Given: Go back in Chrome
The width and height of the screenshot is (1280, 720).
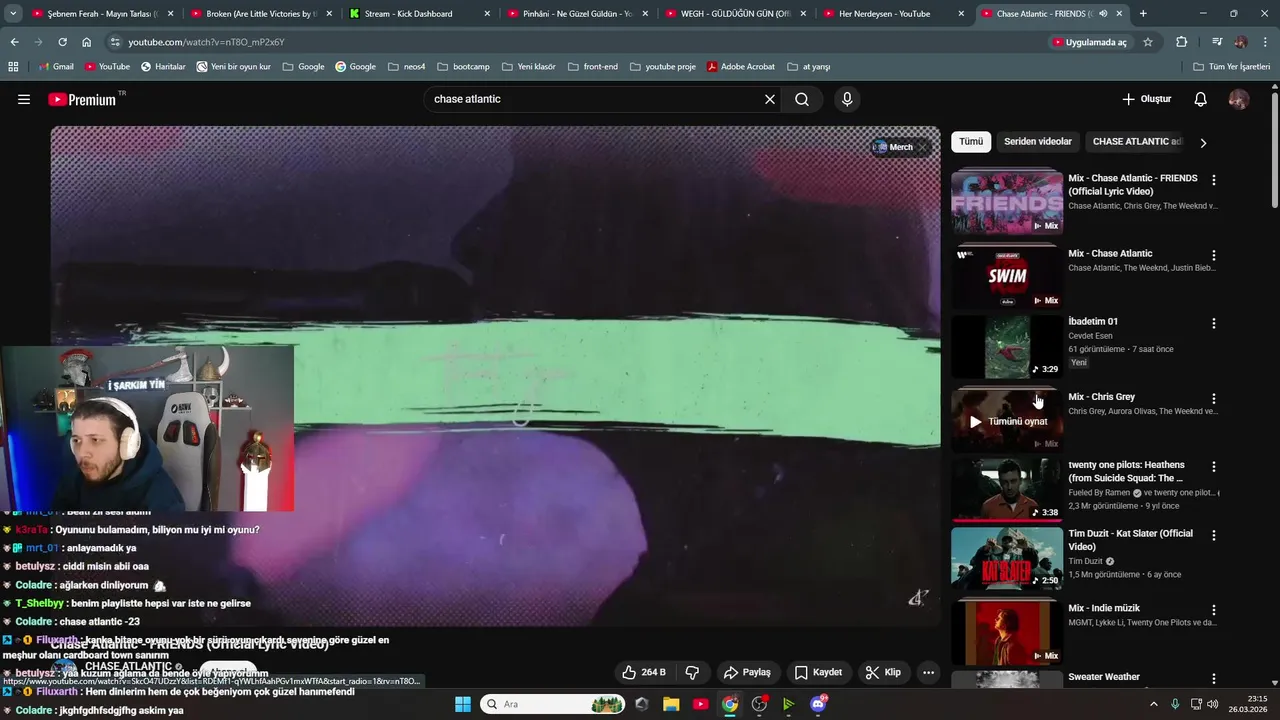Looking at the screenshot, I should pos(14,42).
